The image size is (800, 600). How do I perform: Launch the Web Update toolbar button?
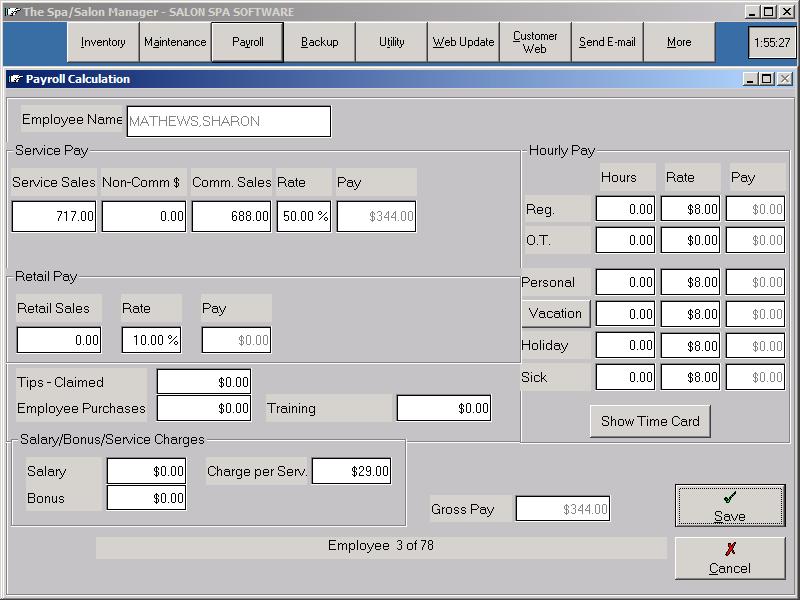click(x=463, y=42)
